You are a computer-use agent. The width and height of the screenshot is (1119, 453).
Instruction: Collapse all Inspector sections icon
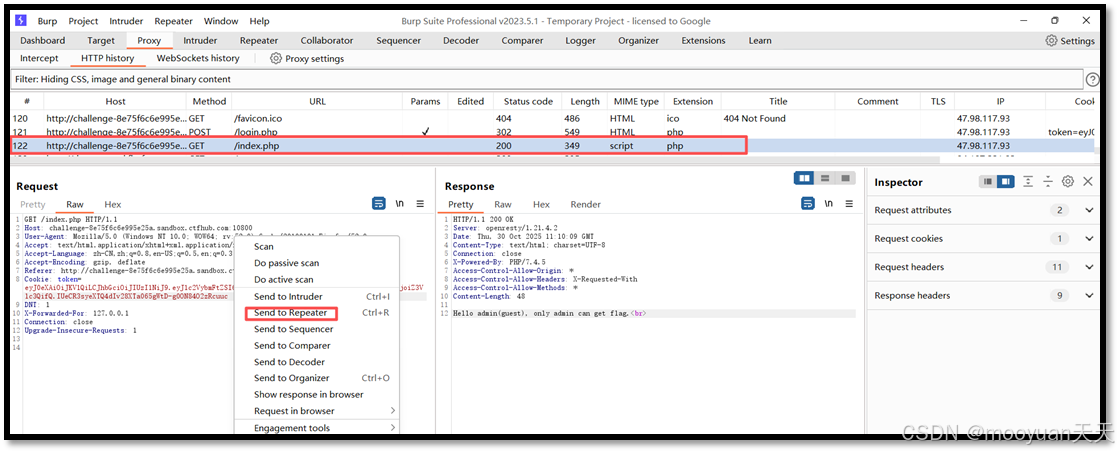click(1048, 182)
